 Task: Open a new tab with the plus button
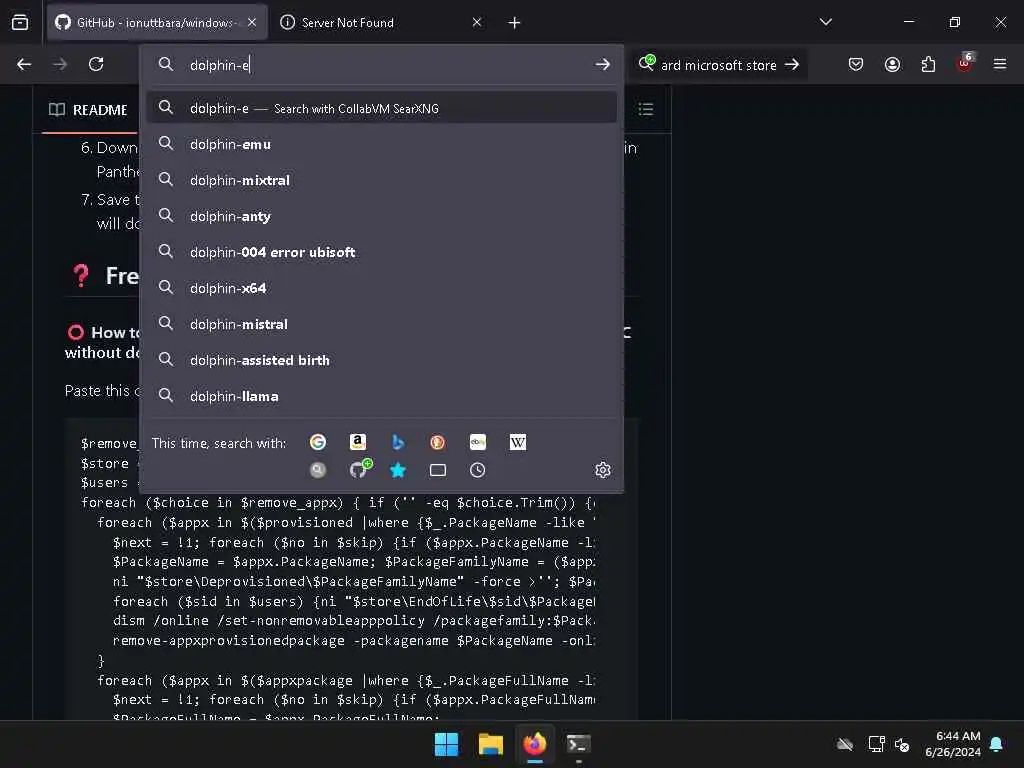click(x=515, y=23)
